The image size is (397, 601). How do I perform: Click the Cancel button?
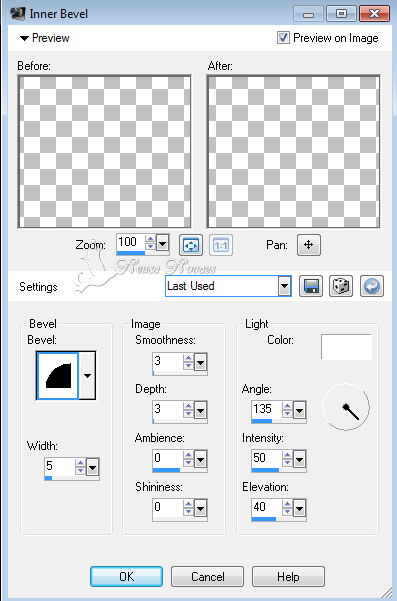tap(207, 576)
